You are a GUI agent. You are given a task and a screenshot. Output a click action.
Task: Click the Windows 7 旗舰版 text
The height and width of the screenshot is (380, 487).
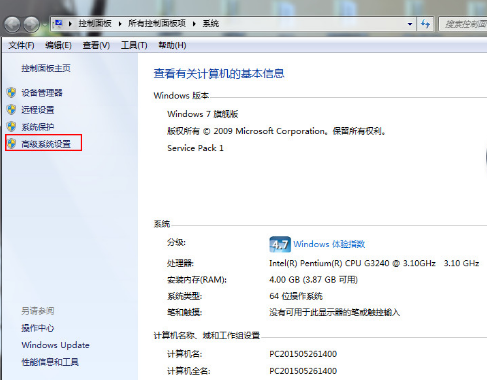coord(203,114)
